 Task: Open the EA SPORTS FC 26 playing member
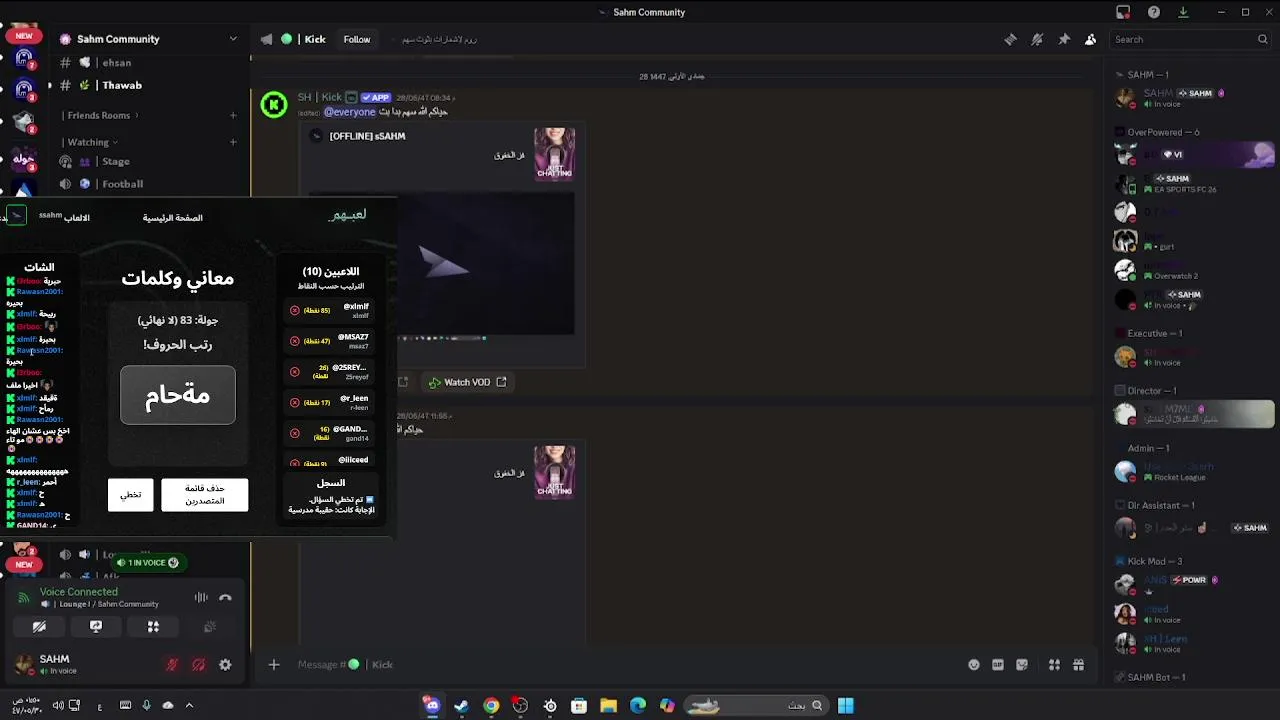tap(1195, 184)
